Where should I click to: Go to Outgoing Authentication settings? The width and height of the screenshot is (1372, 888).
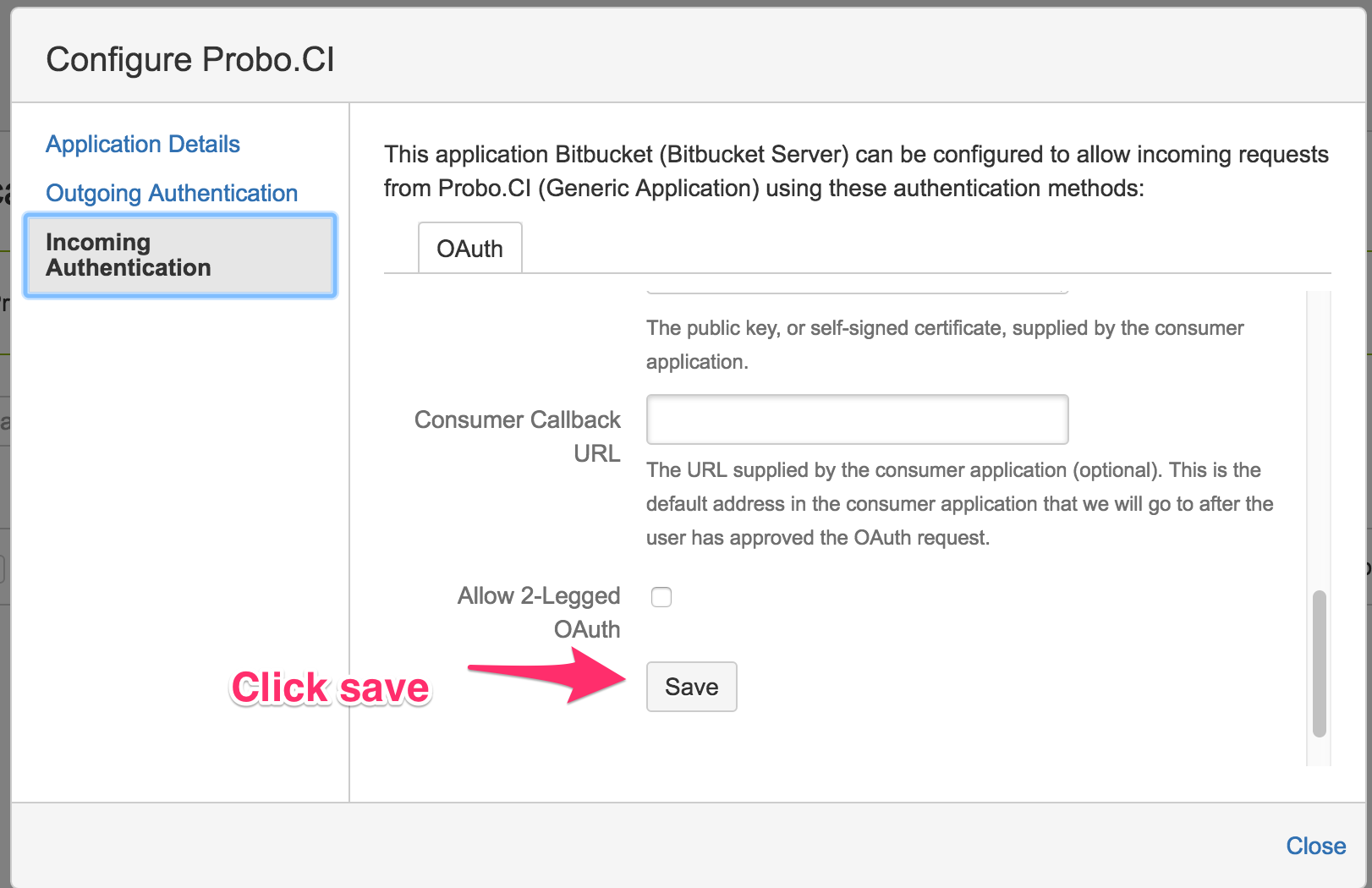pos(172,193)
